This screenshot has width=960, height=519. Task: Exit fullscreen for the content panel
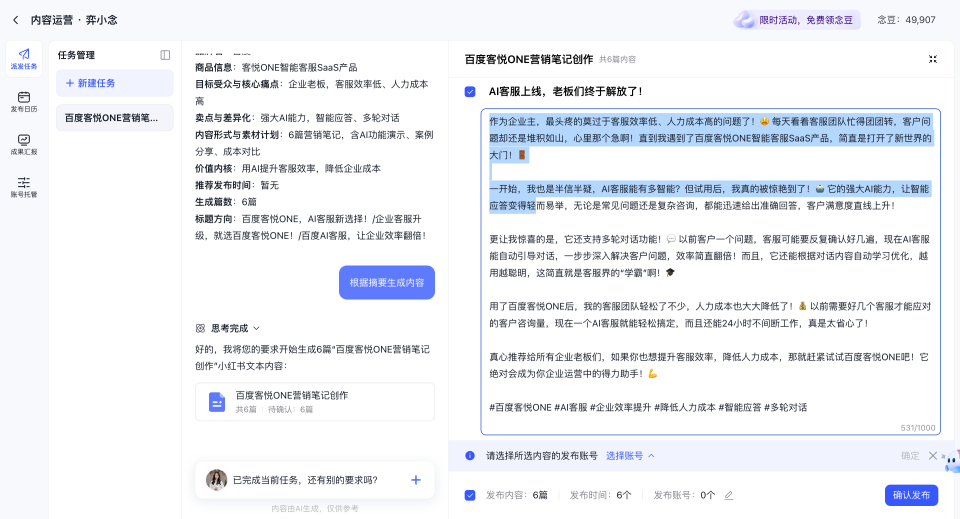point(932,59)
